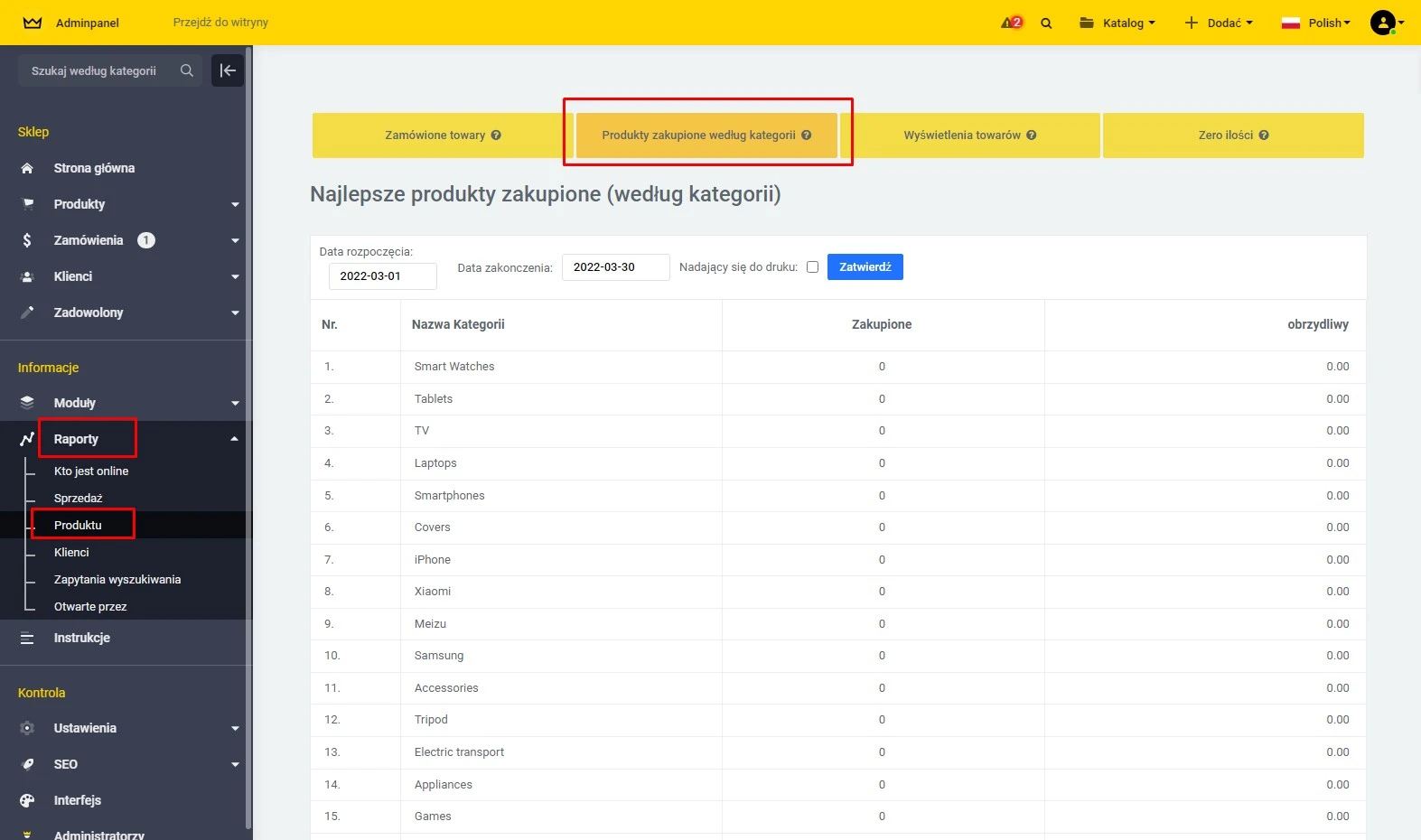Click the home icon for Strona główna
Viewport: 1421px width, 840px height.
pos(27,168)
